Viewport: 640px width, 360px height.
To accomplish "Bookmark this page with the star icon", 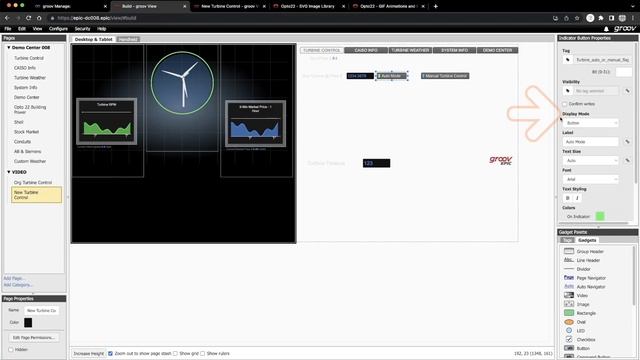I will tap(577, 18).
